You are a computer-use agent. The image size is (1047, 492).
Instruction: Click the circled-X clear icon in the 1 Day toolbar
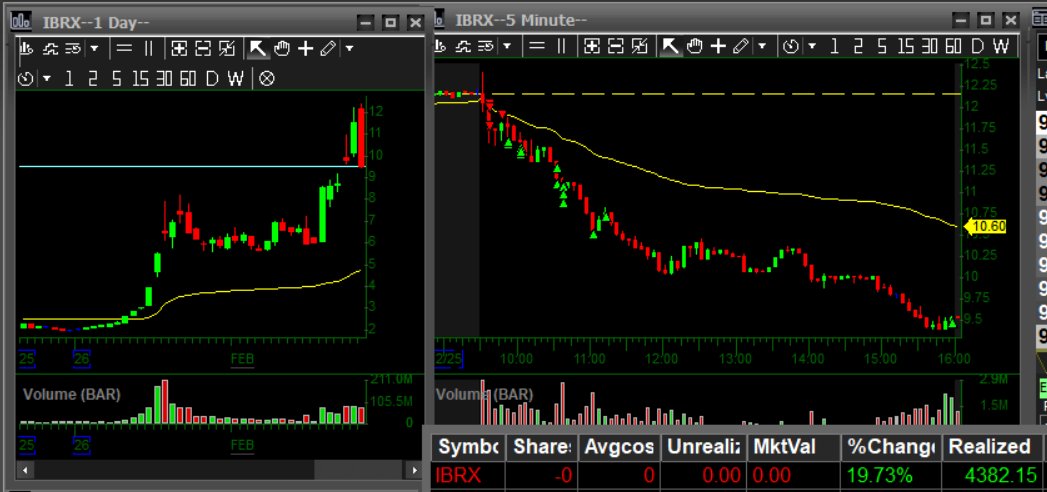(266, 79)
